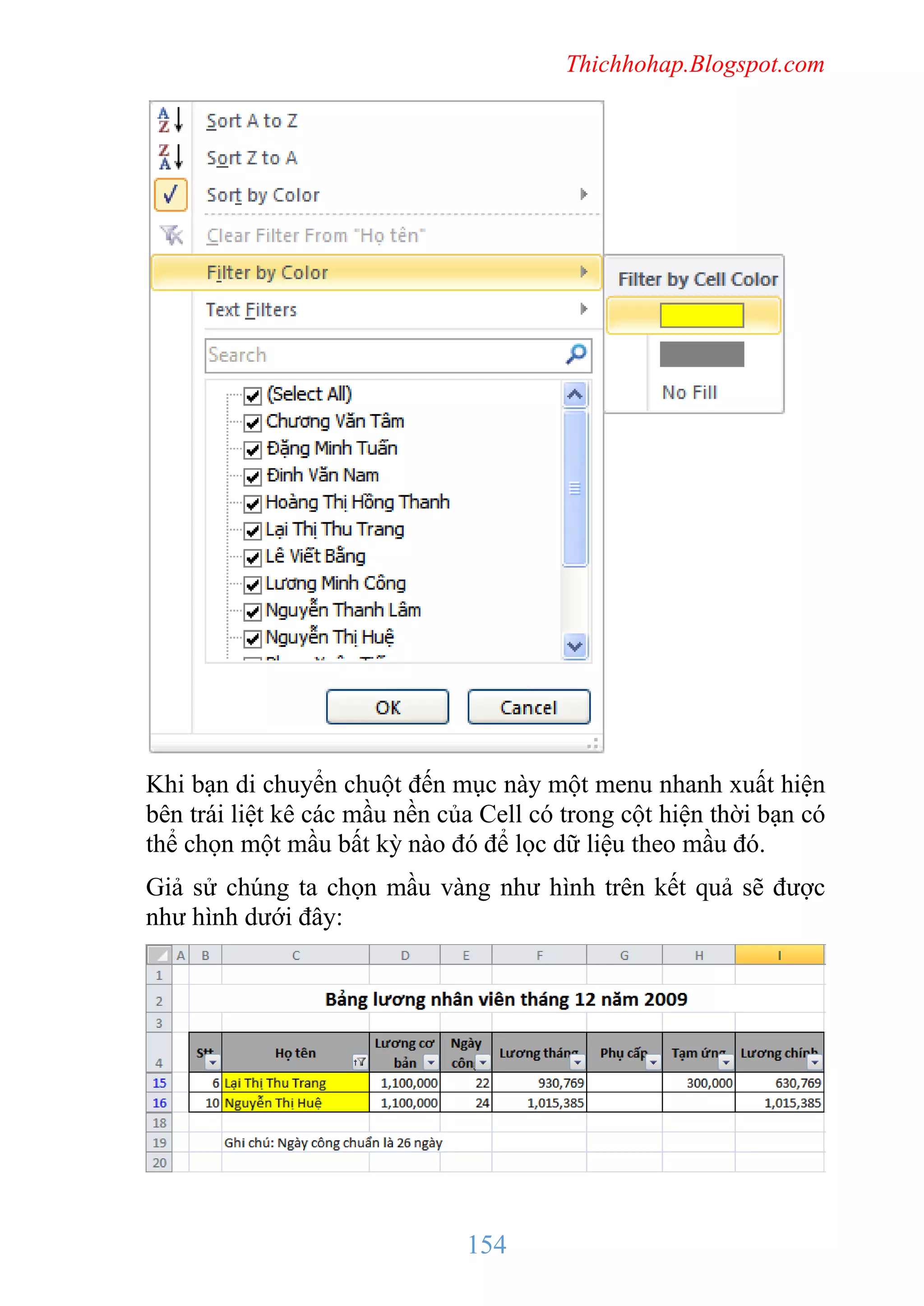Click the note 'Ghi chú: Ngày công chuẩn là 26 ngày'
The width and height of the screenshot is (924, 1306).
click(x=333, y=1143)
